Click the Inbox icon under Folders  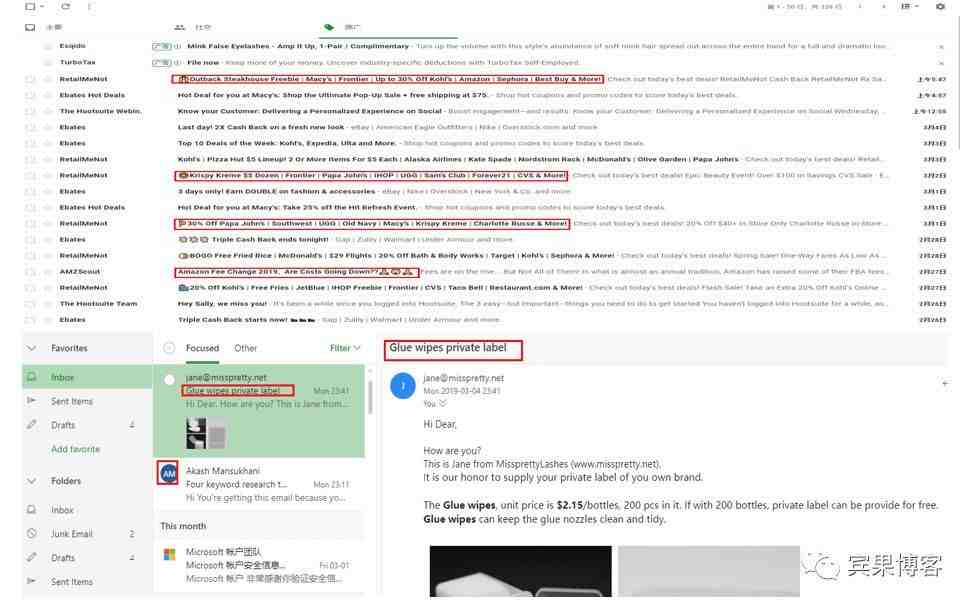[31, 509]
